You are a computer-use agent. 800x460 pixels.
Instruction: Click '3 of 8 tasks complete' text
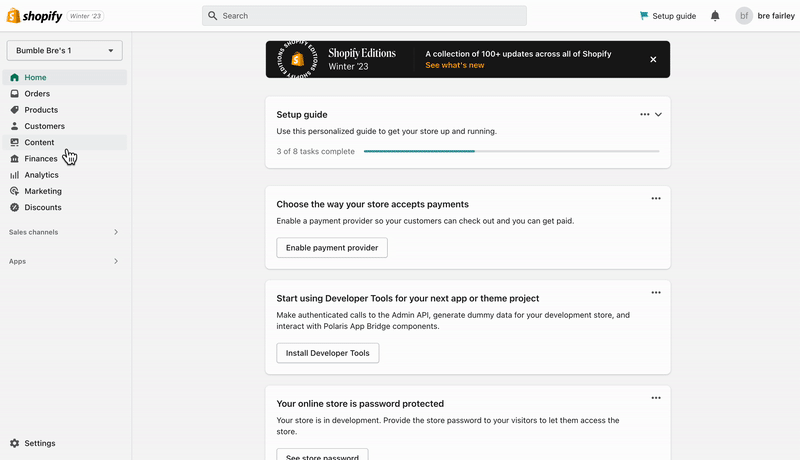[x=315, y=151]
